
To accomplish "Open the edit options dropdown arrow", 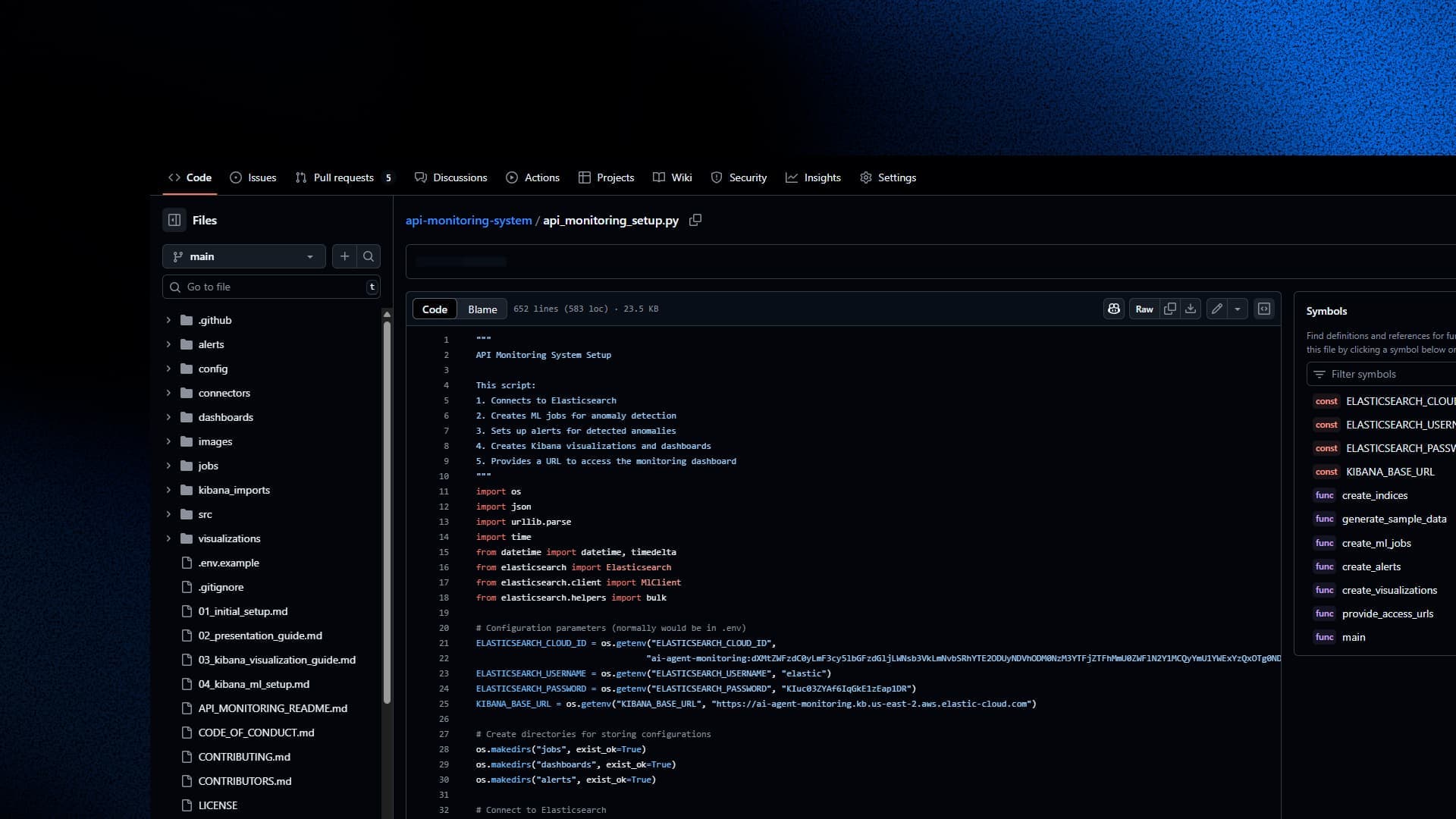I will pyautogui.click(x=1238, y=309).
